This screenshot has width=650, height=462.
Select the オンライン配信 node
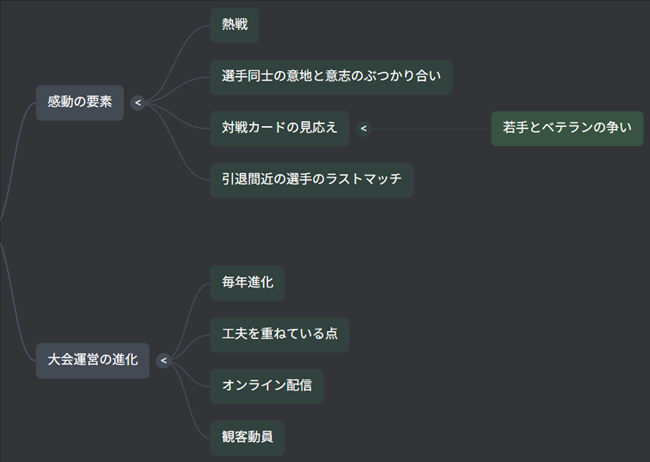point(267,386)
